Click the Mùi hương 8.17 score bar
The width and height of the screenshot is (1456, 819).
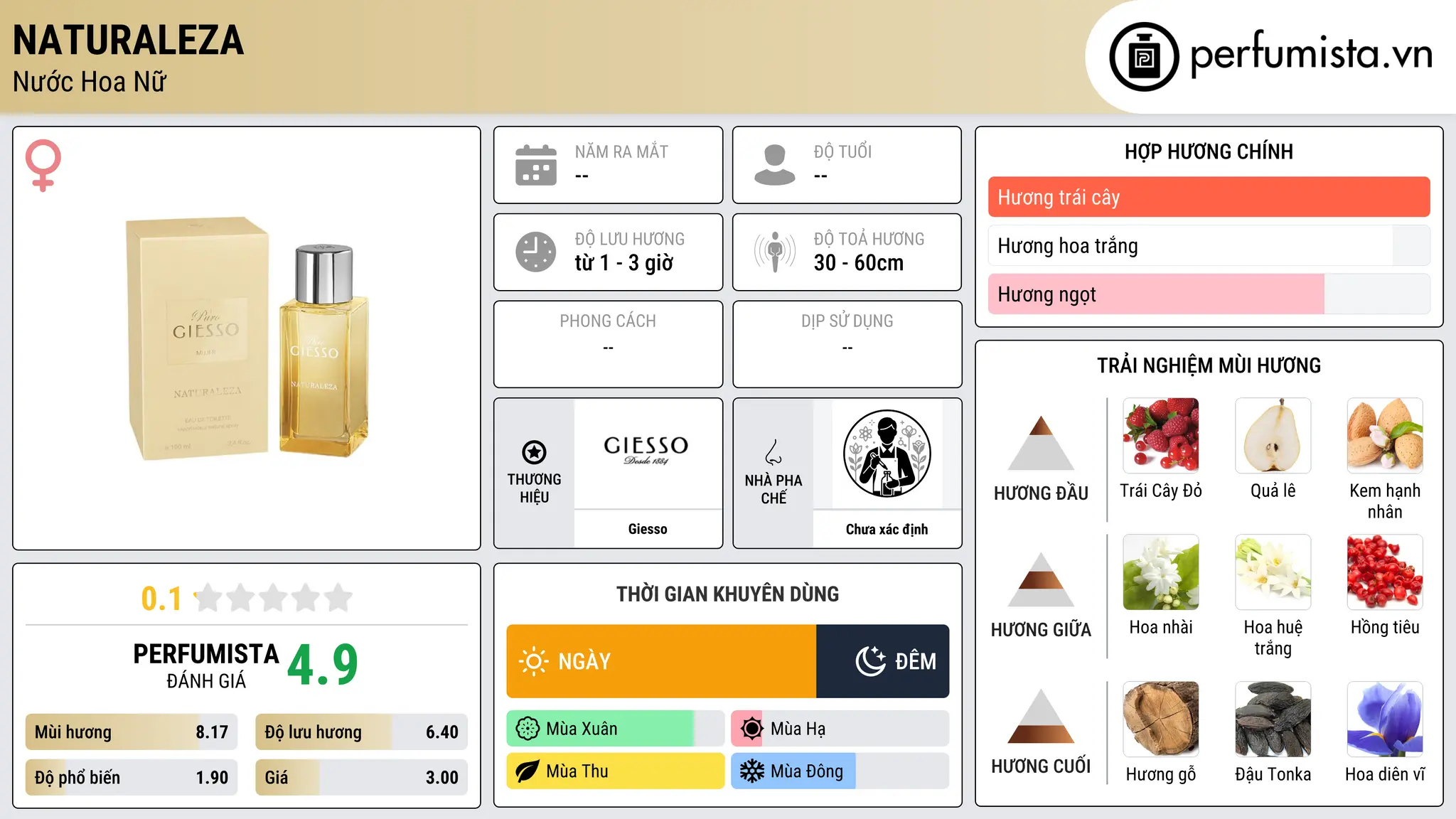point(132,732)
